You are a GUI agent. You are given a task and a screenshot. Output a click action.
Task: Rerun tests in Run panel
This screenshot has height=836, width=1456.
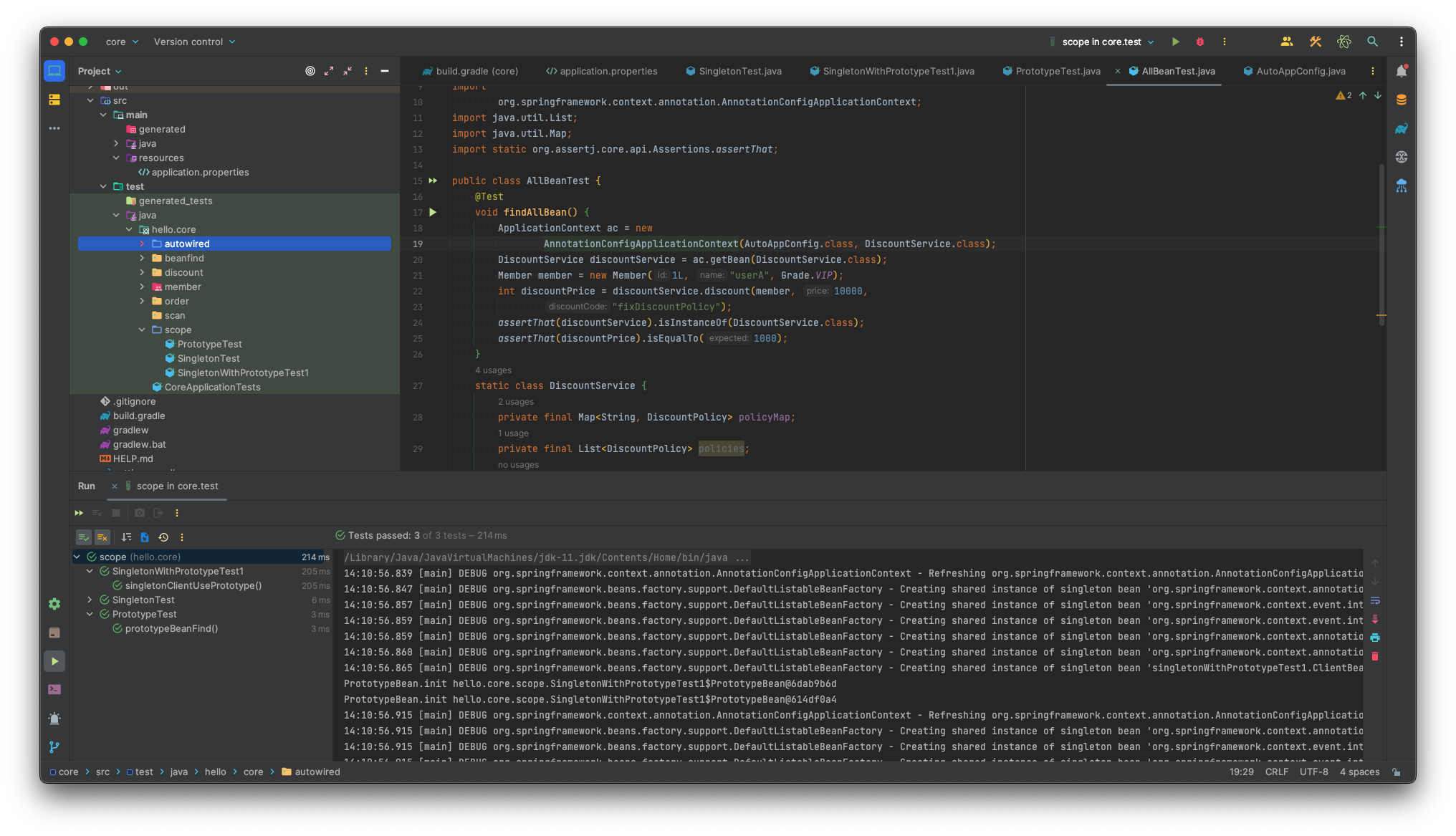79,513
